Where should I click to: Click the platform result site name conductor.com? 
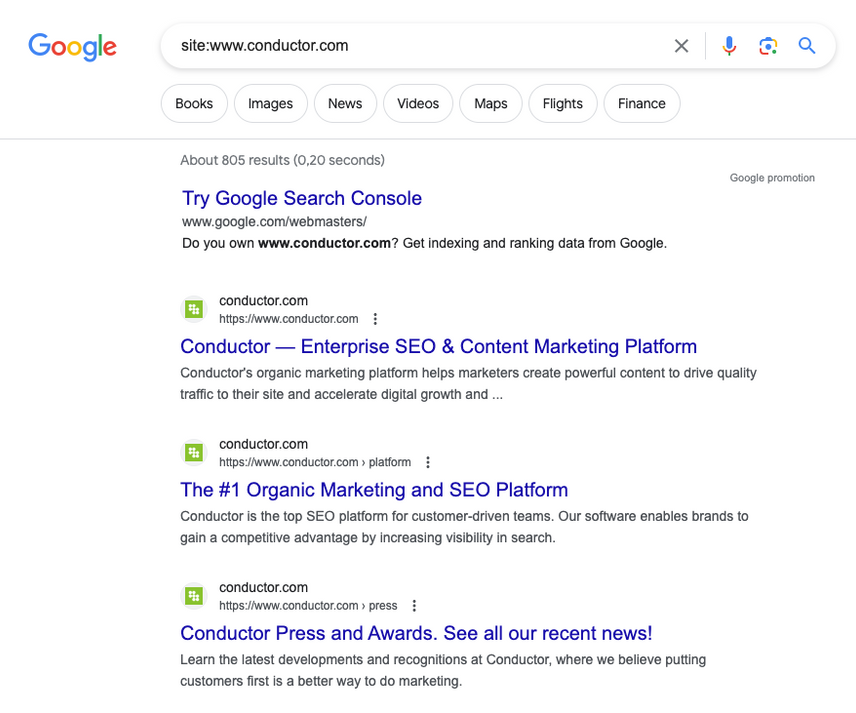click(263, 444)
